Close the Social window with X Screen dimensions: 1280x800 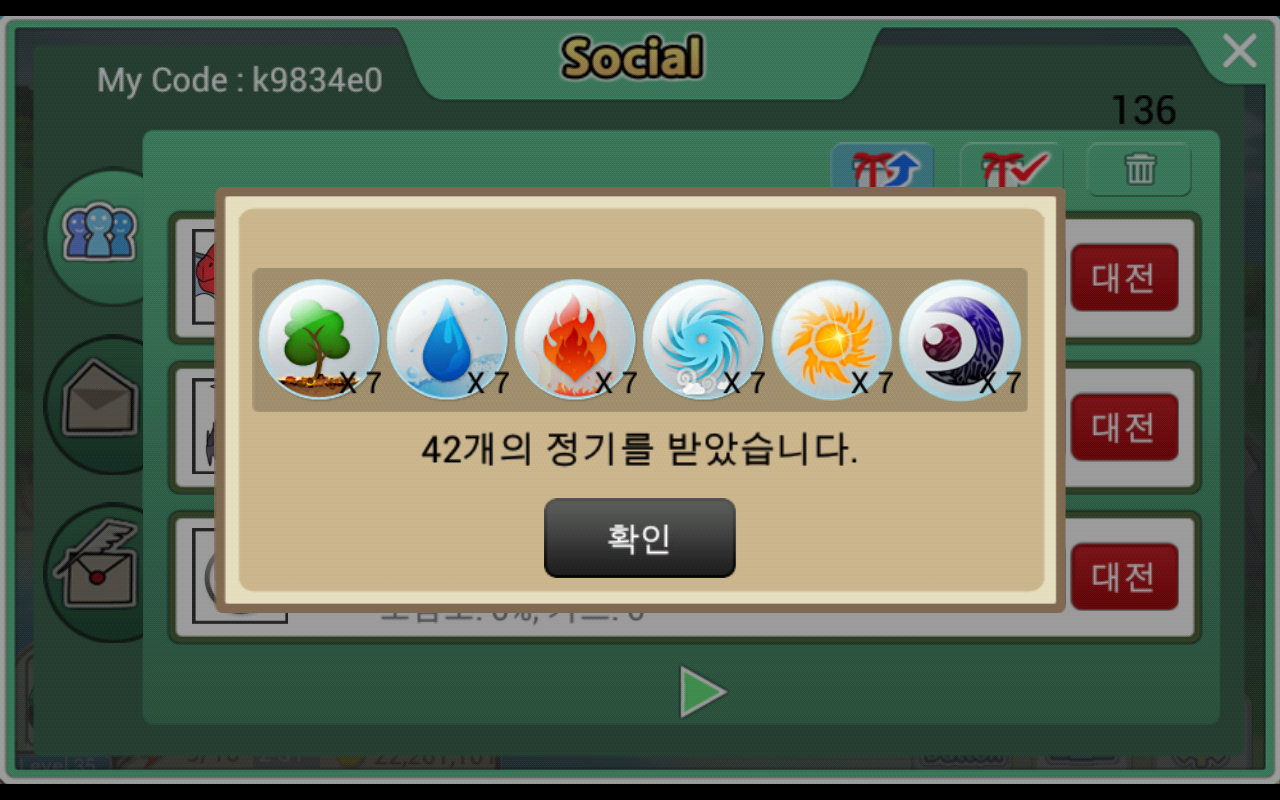pyautogui.click(x=1239, y=50)
